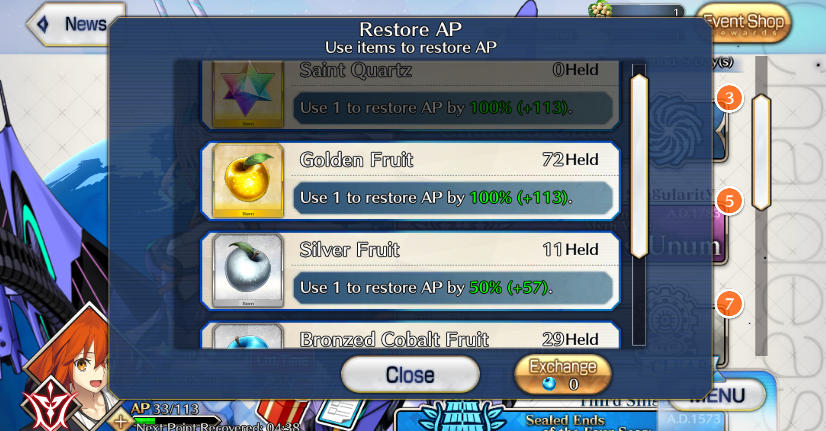Open the MENU button

click(x=717, y=396)
